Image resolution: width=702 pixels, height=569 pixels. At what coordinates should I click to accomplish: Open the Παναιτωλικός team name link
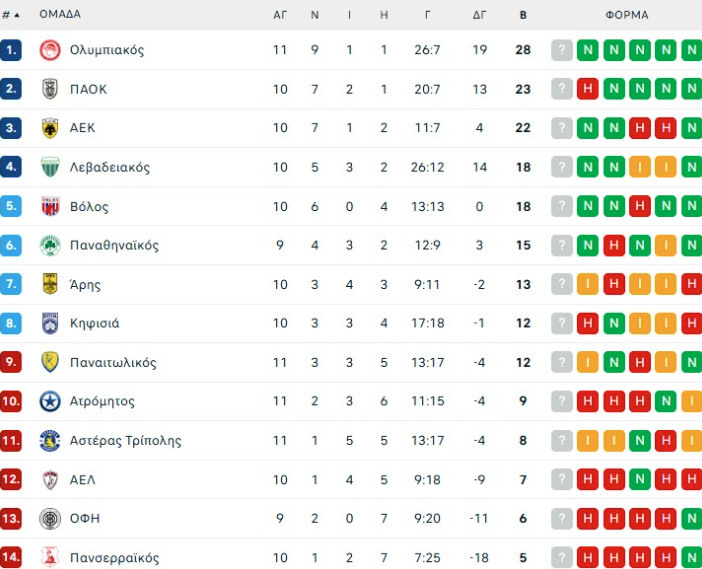[113, 362]
